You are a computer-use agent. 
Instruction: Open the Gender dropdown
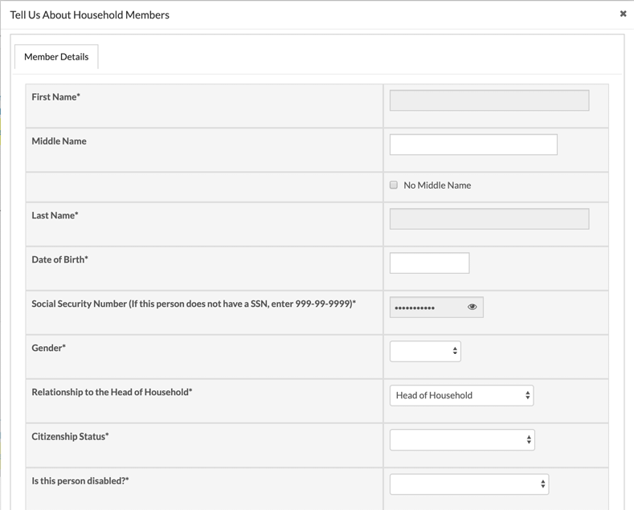425,351
